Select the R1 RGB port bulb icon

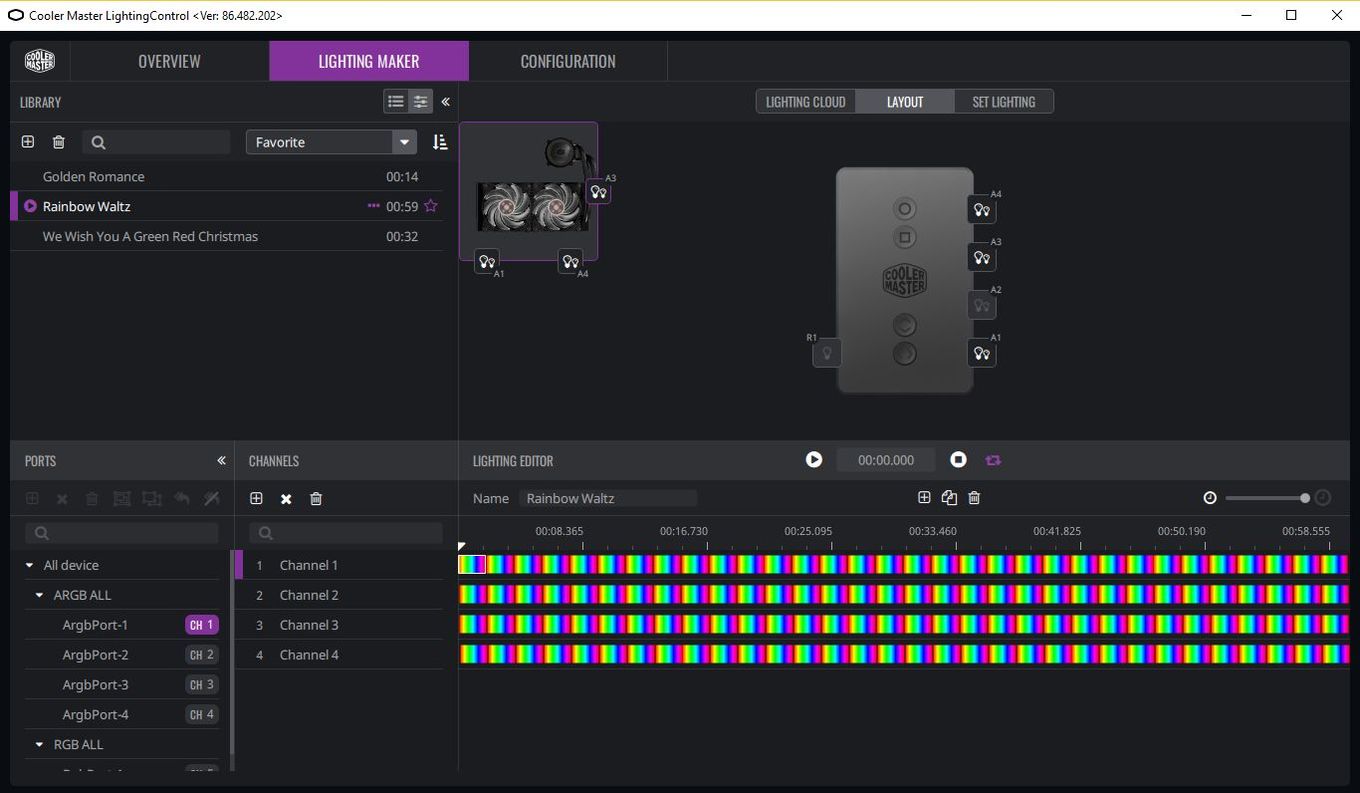point(827,353)
